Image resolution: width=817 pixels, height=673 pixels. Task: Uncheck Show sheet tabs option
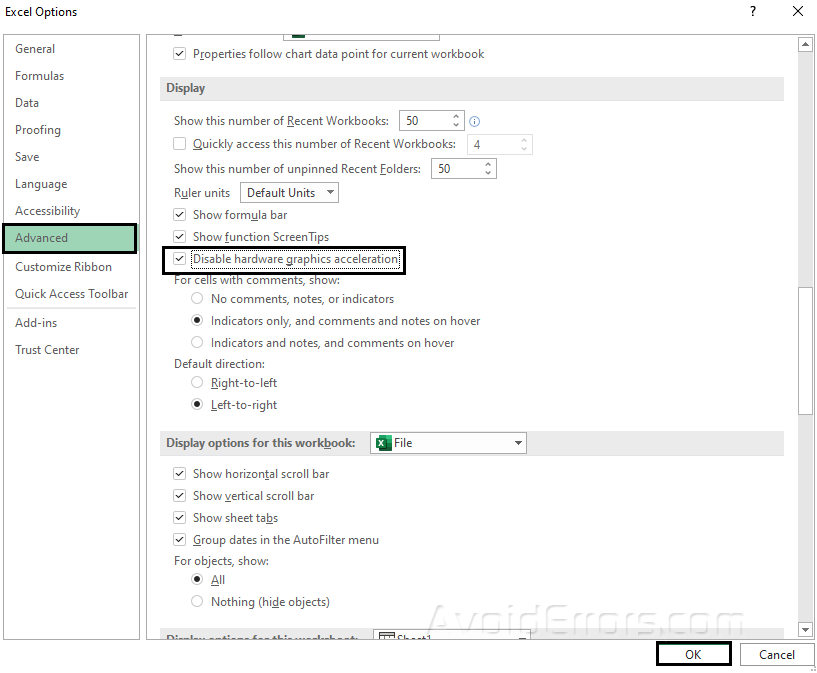click(x=180, y=518)
